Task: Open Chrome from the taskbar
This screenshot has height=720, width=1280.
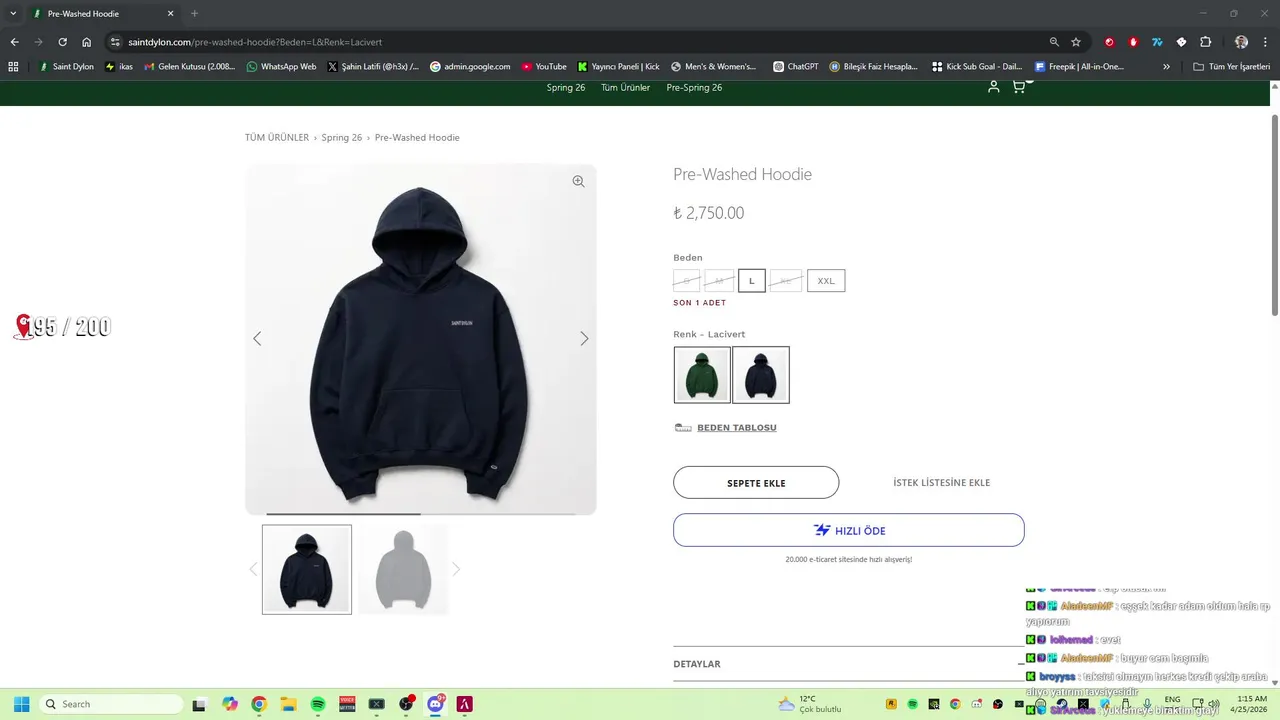Action: click(259, 704)
